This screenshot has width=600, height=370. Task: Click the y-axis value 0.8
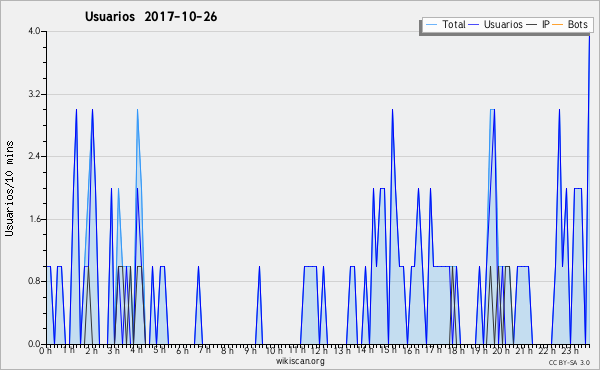(x=34, y=281)
